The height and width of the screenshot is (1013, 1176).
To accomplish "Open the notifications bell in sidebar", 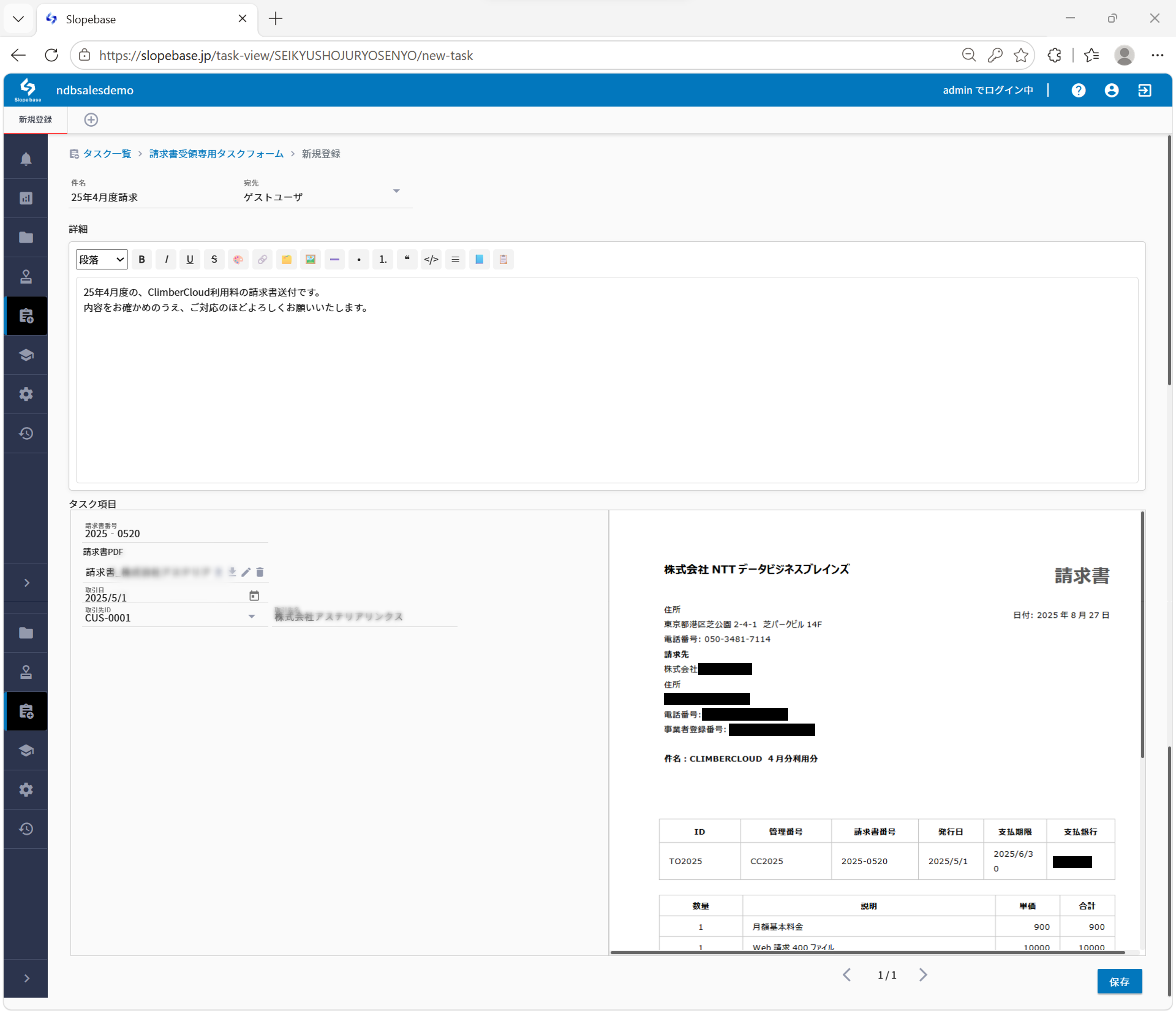I will (26, 159).
